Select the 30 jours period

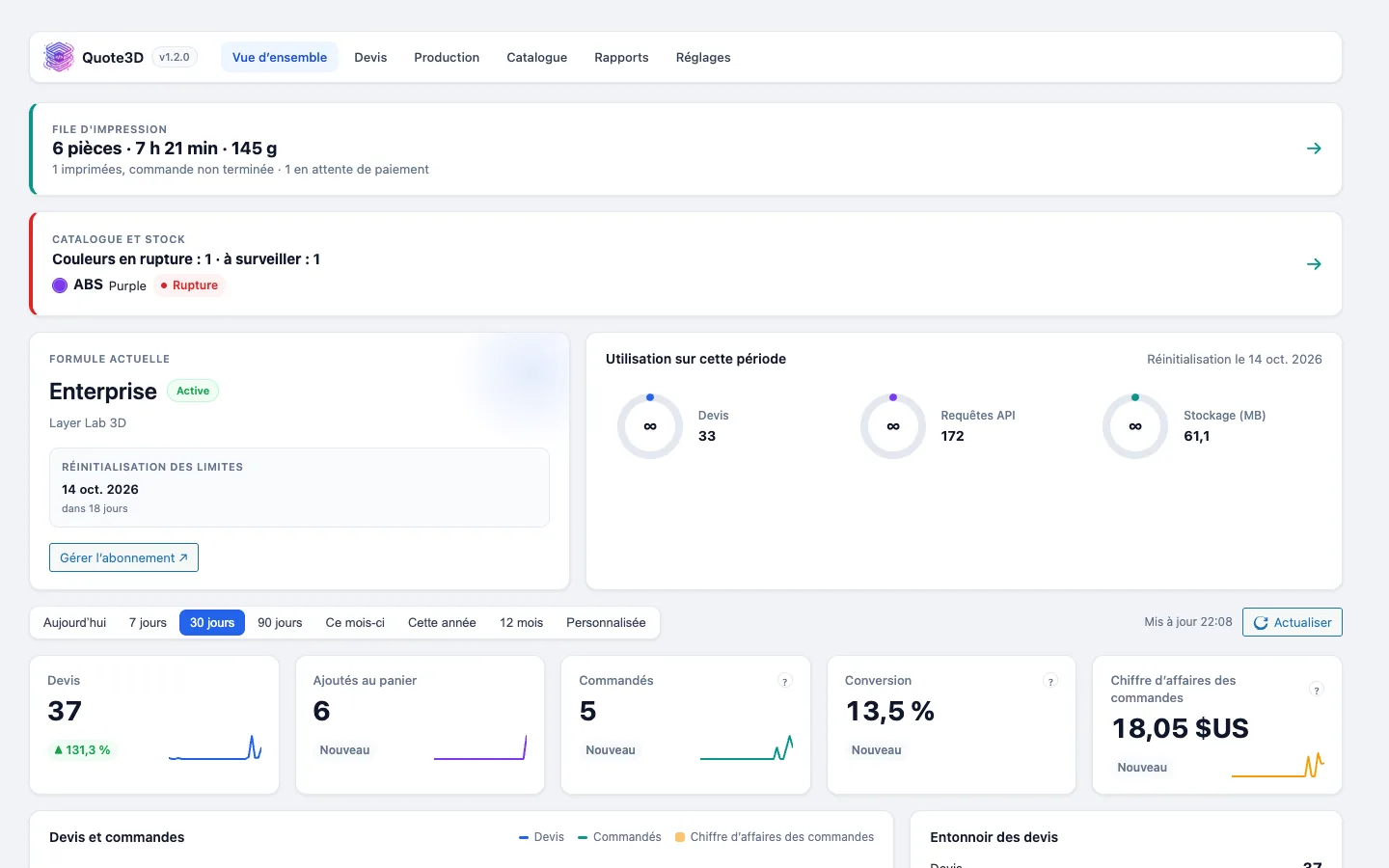[212, 622]
